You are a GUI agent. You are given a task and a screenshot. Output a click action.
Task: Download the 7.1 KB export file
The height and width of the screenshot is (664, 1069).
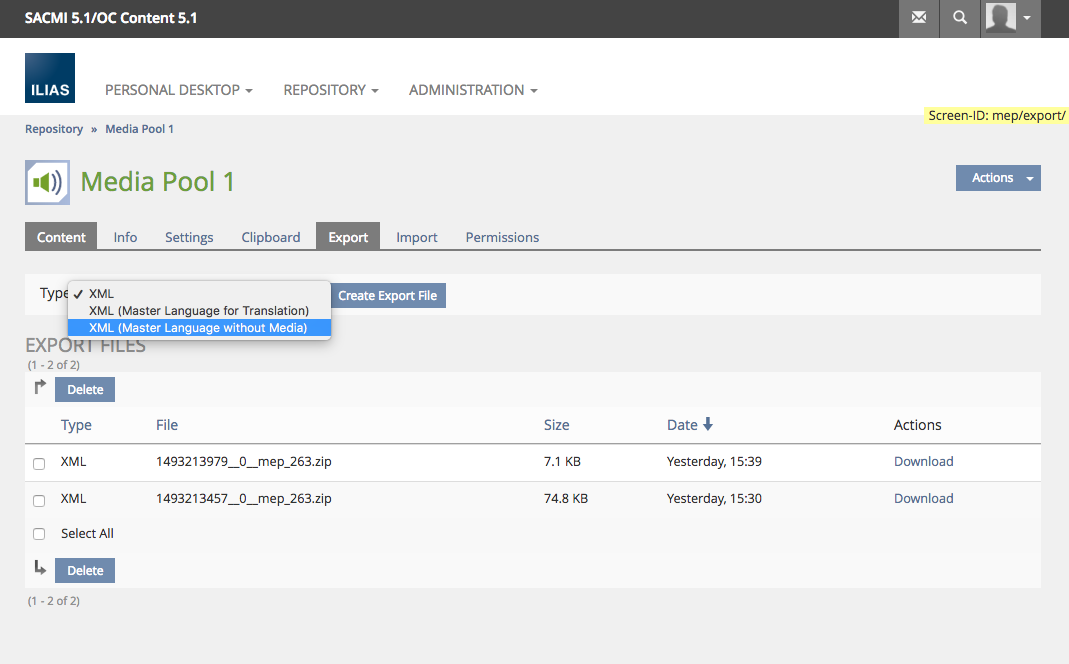(923, 462)
